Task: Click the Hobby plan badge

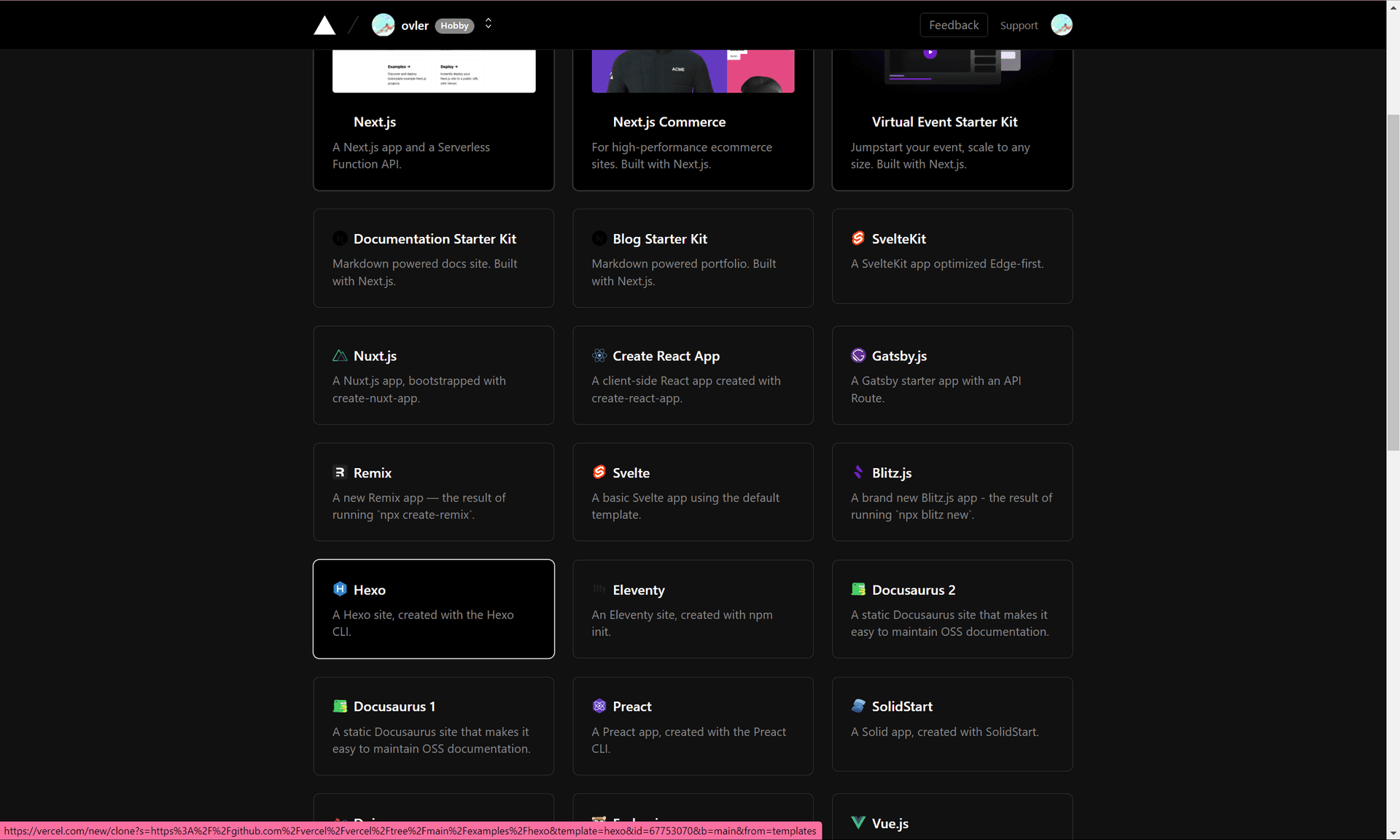Action: pyautogui.click(x=454, y=26)
